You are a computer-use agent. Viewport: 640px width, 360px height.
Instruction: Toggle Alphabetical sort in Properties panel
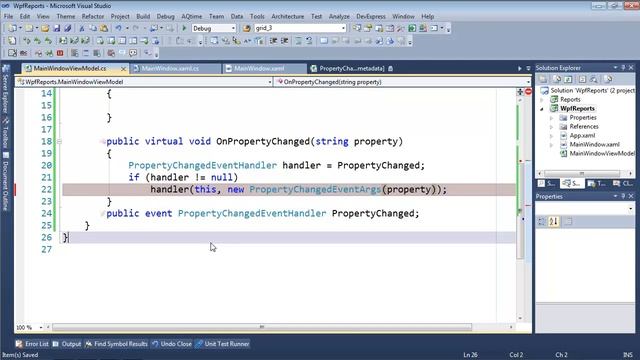pos(553,221)
